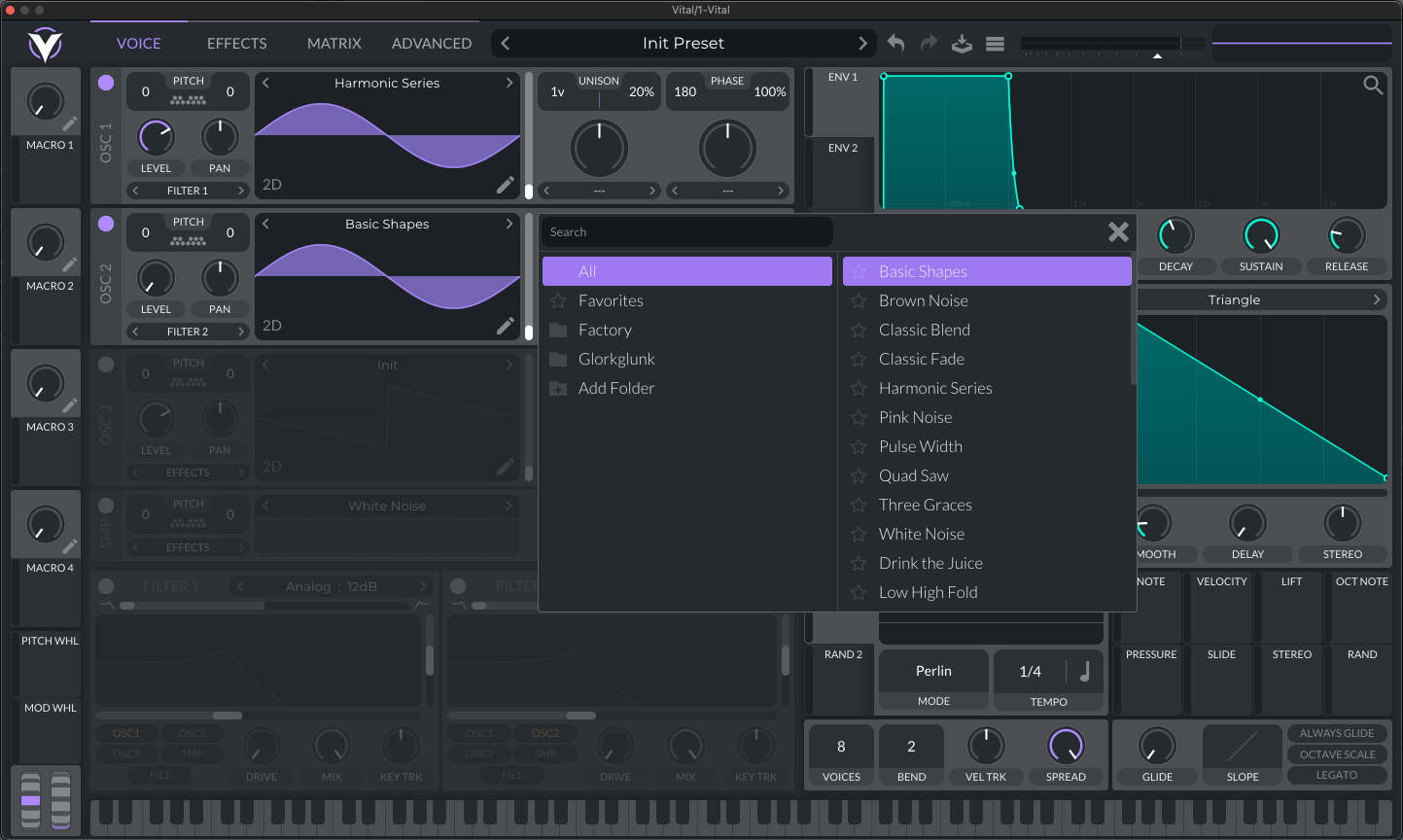Viewport: 1403px width, 840px height.
Task: Open OSC 2 FILTER 2 routing selector
Action: click(188, 332)
